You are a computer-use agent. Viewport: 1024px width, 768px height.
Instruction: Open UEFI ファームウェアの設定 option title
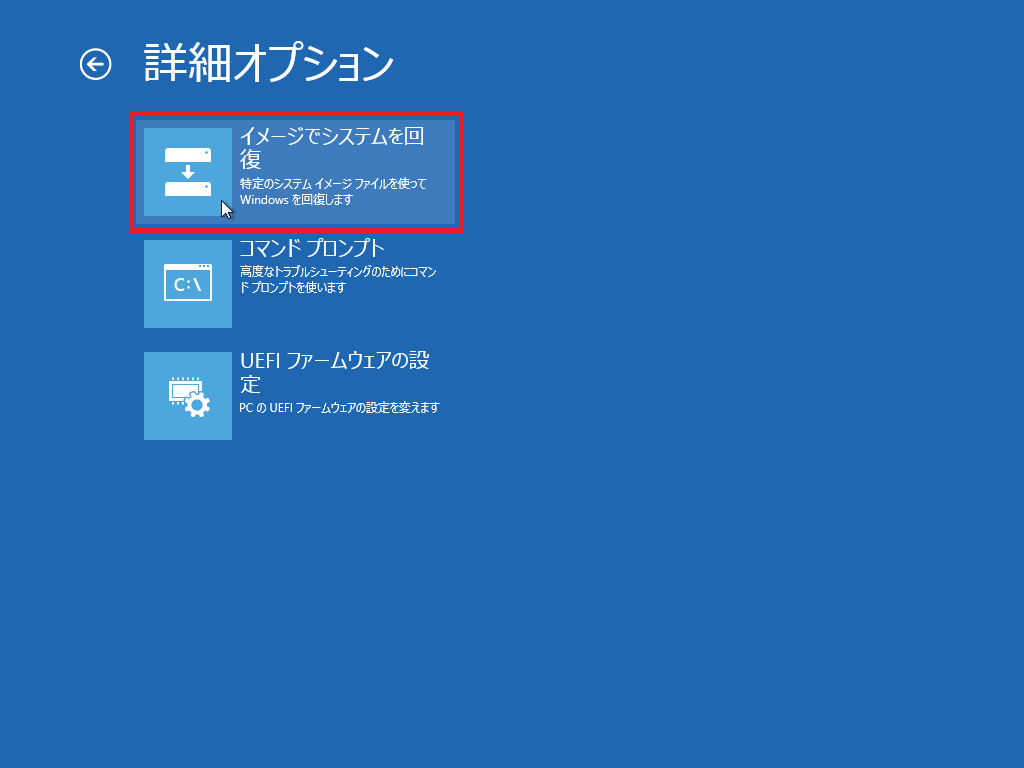click(334, 372)
